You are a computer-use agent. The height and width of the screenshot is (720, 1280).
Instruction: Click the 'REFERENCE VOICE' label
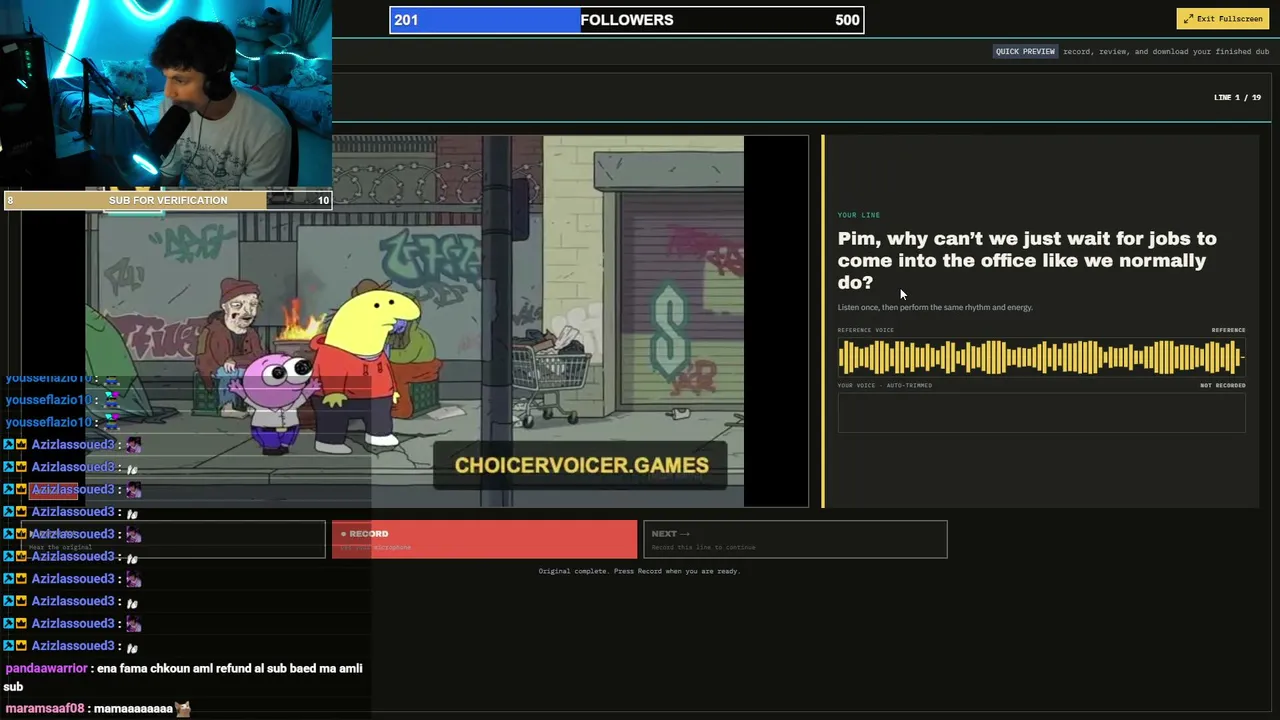pos(866,330)
